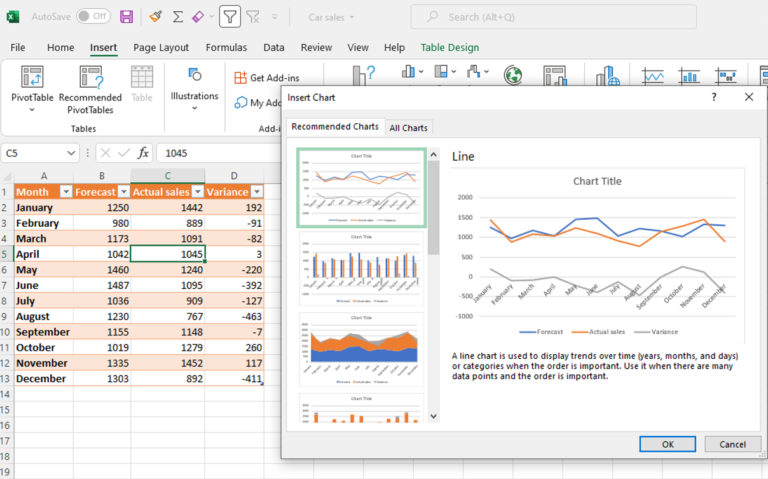Click the Save icon in title bar
Image resolution: width=768 pixels, height=479 pixels.
127,16
